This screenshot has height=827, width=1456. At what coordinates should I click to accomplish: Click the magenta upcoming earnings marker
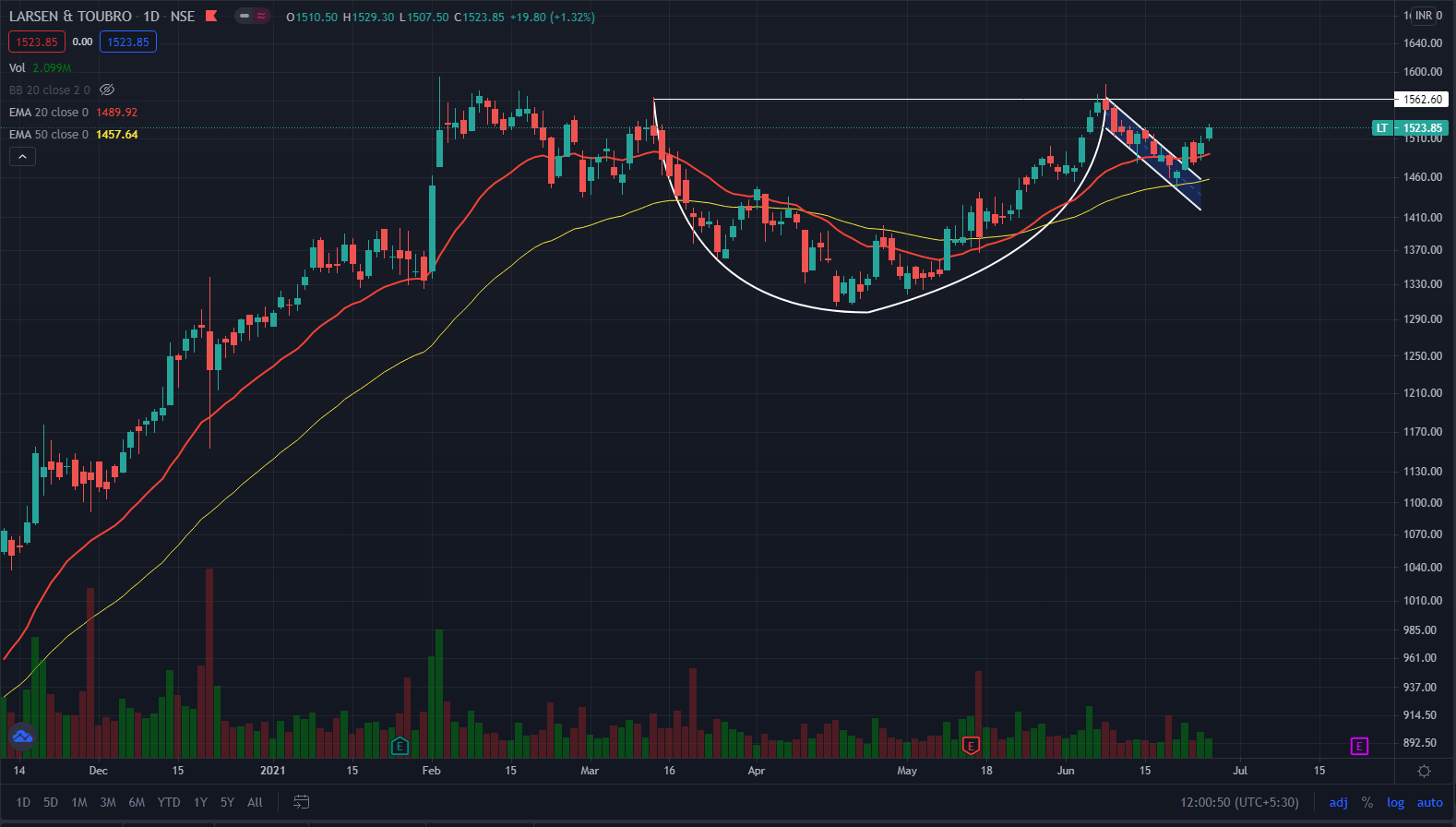(x=1359, y=746)
